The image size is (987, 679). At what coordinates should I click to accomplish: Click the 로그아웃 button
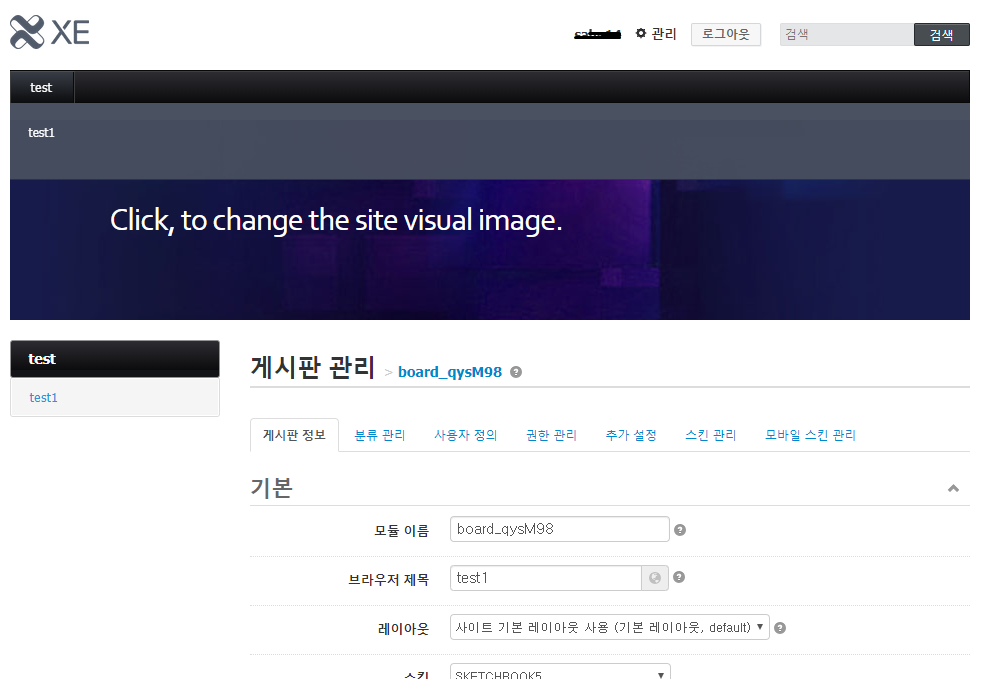[x=726, y=35]
